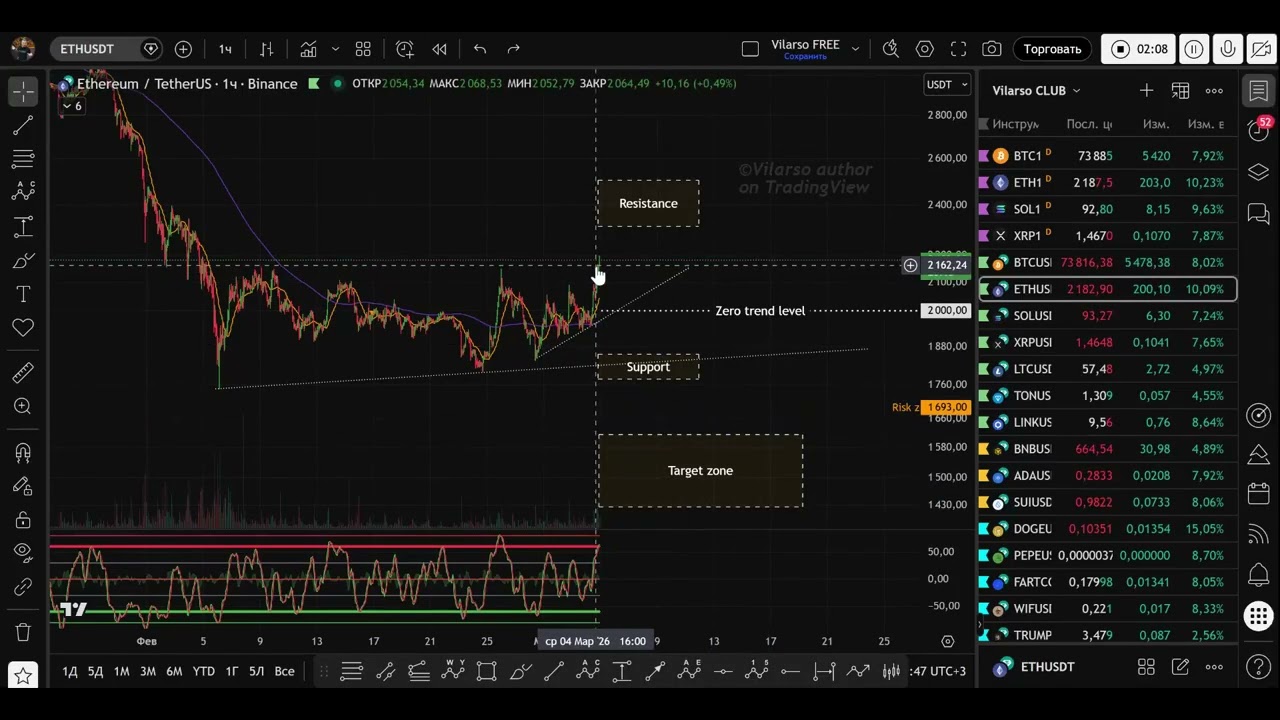Set range to 1М
The image size is (1280, 720).
[x=121, y=671]
